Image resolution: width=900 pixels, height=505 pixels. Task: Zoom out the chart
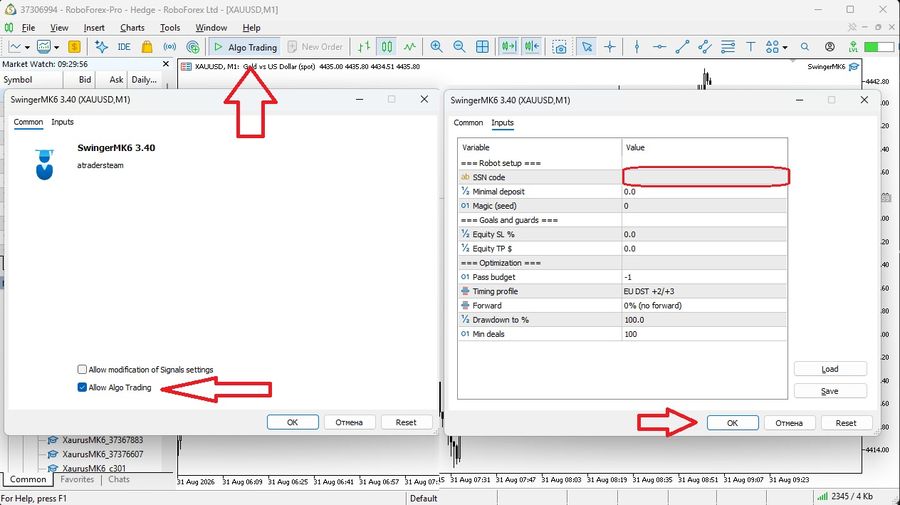click(x=459, y=47)
